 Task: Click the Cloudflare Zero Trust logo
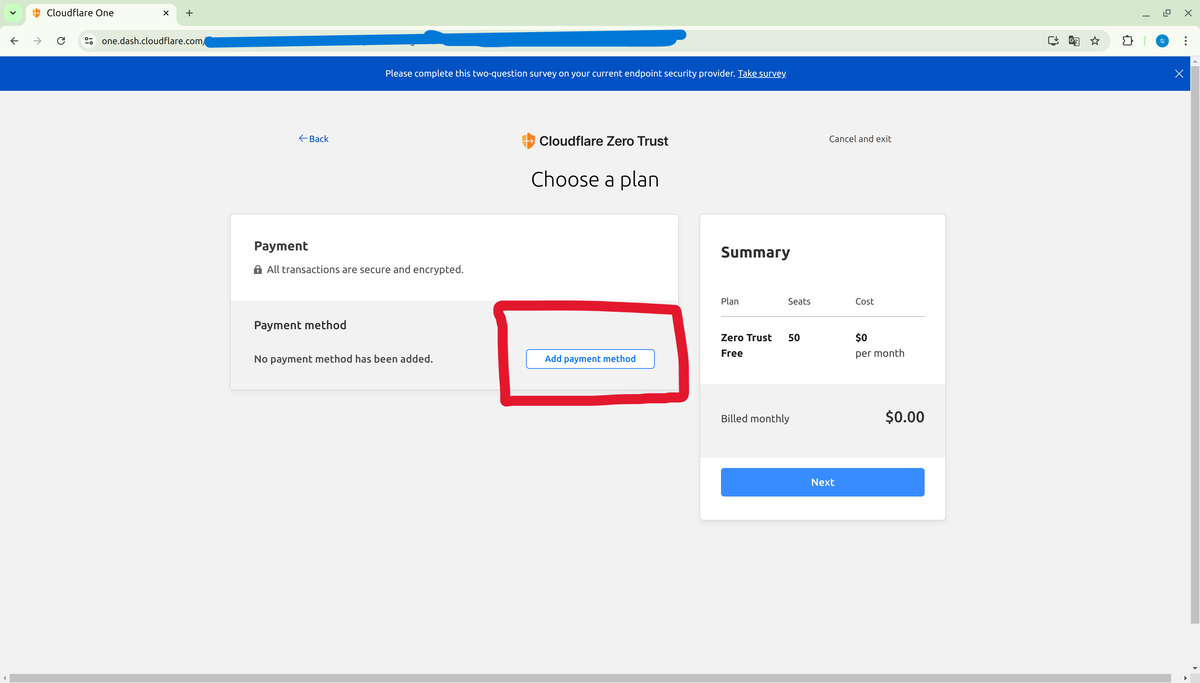point(595,141)
